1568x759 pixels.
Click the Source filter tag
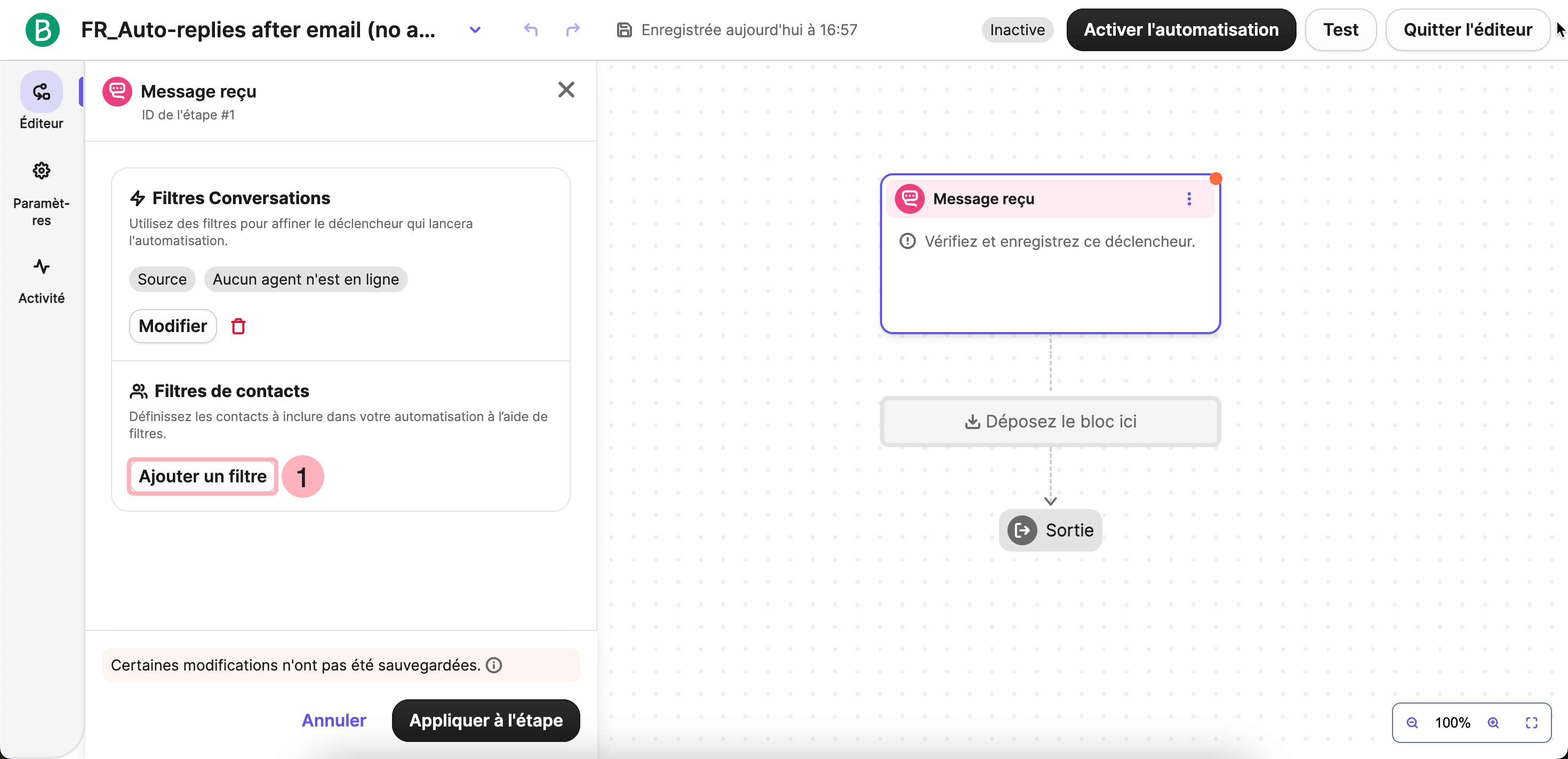pos(162,279)
